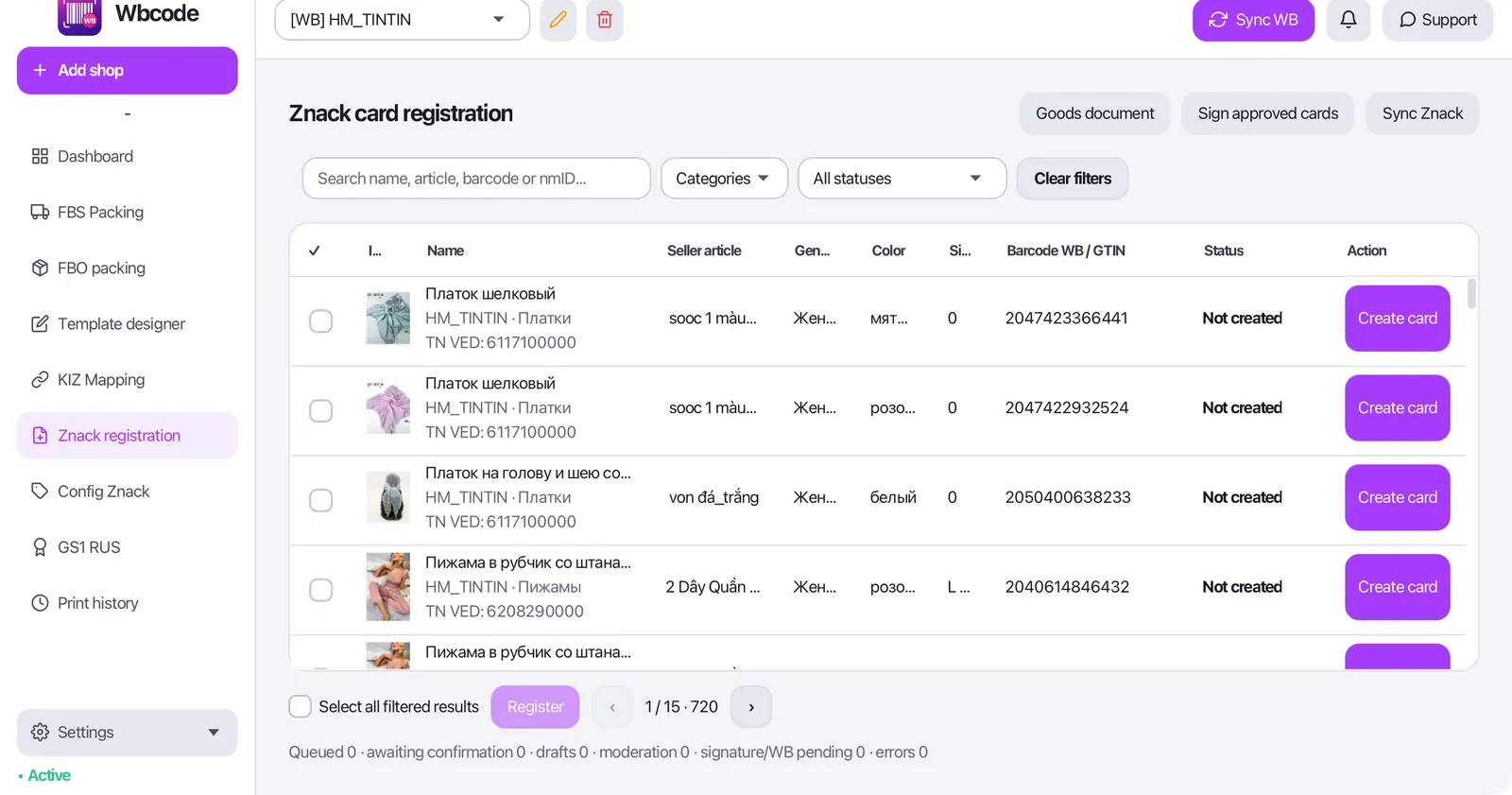1512x795 pixels.
Task: Click the Add shop button
Action: pos(128,70)
